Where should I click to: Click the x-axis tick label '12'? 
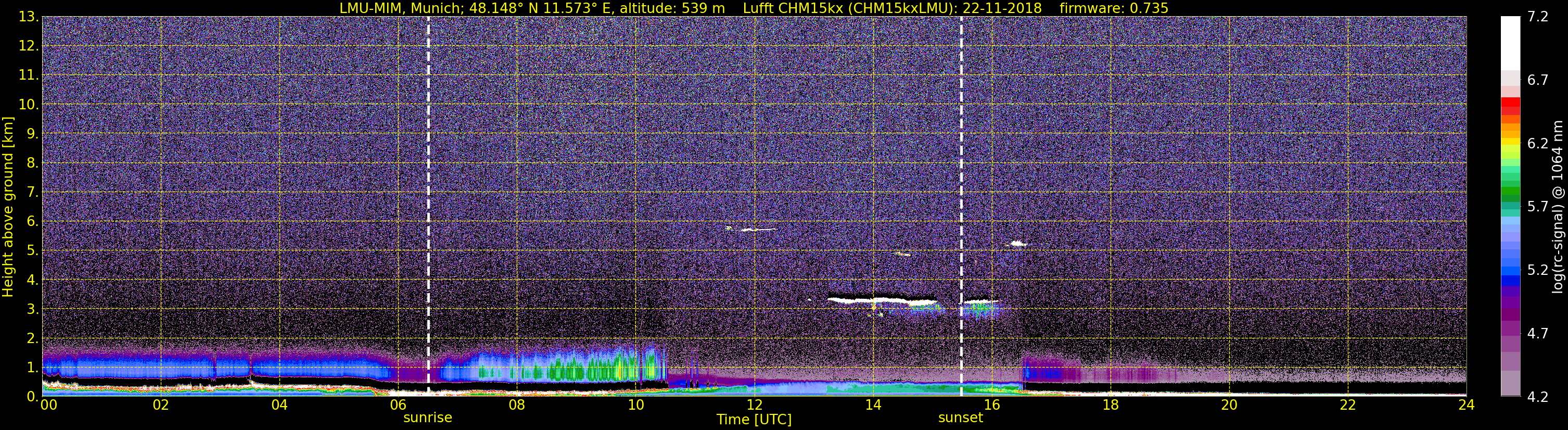tap(754, 404)
